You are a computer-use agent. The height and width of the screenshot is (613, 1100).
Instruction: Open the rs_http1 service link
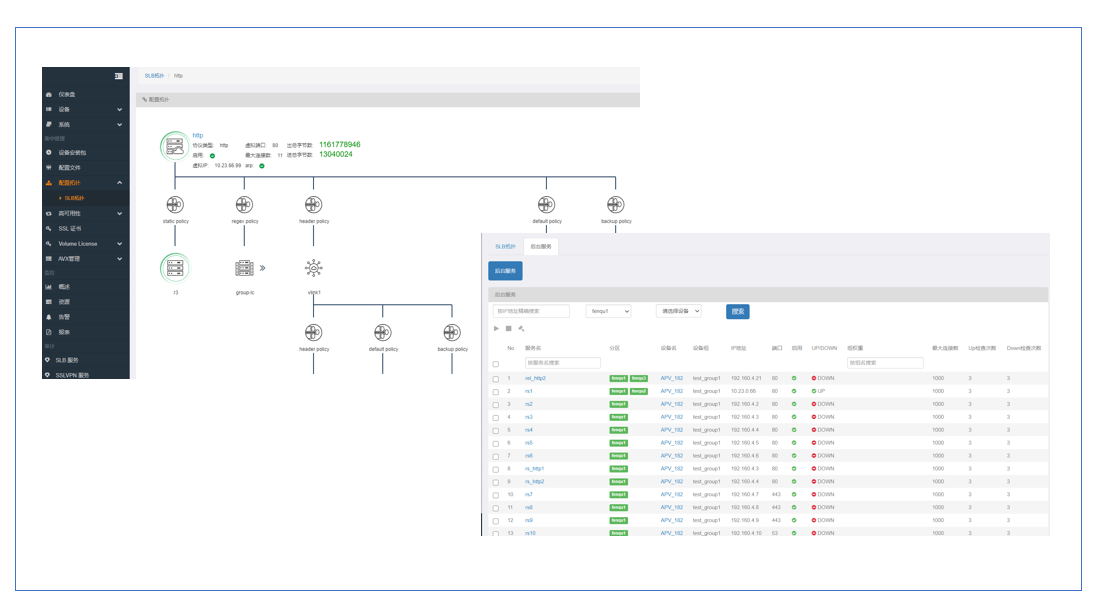point(535,469)
